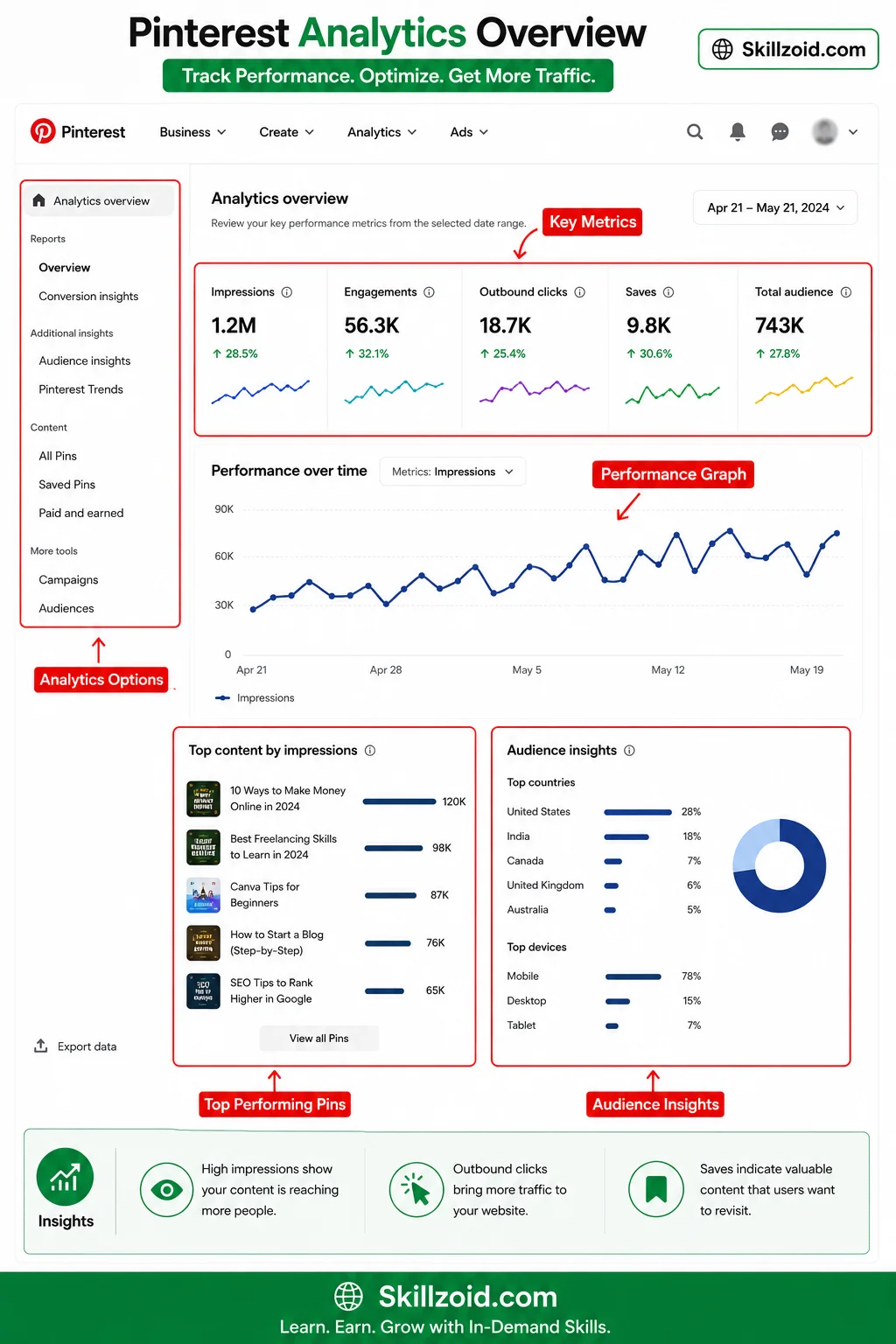Click the Canva Tips for Beginners thumbnail
The image size is (896, 1344).
click(203, 895)
